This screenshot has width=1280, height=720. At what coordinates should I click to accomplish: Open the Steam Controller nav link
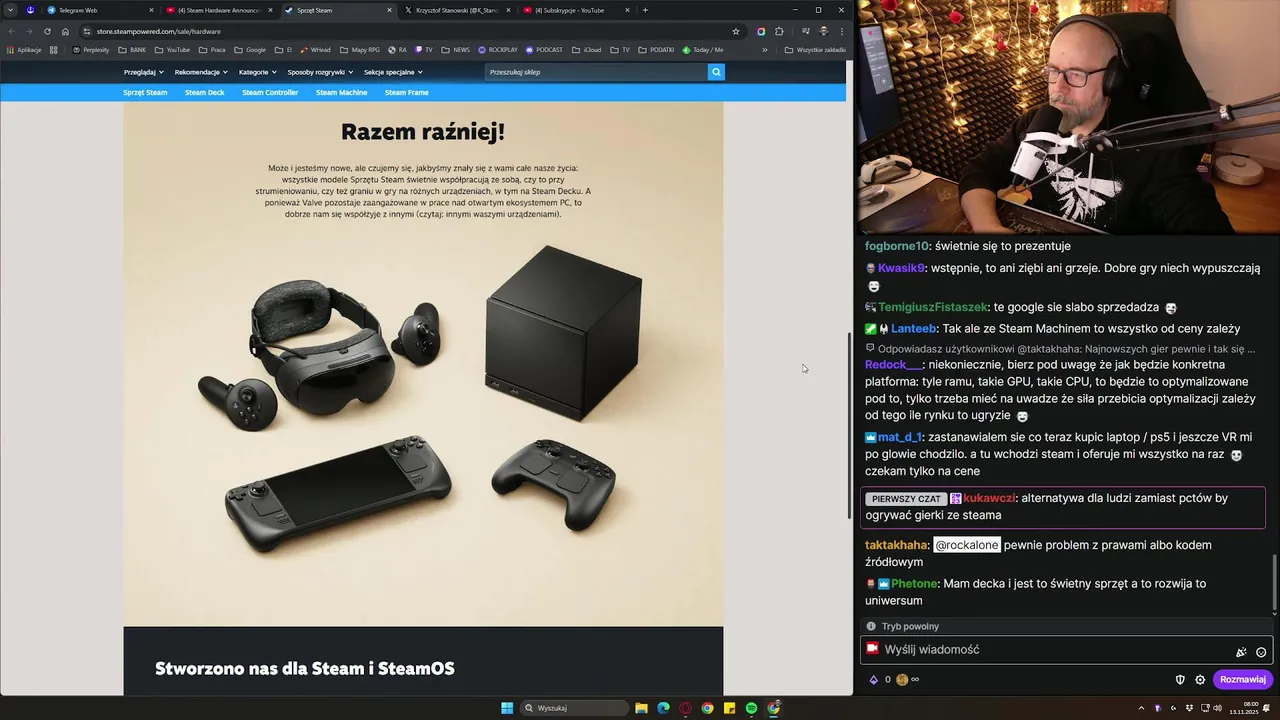(x=270, y=92)
